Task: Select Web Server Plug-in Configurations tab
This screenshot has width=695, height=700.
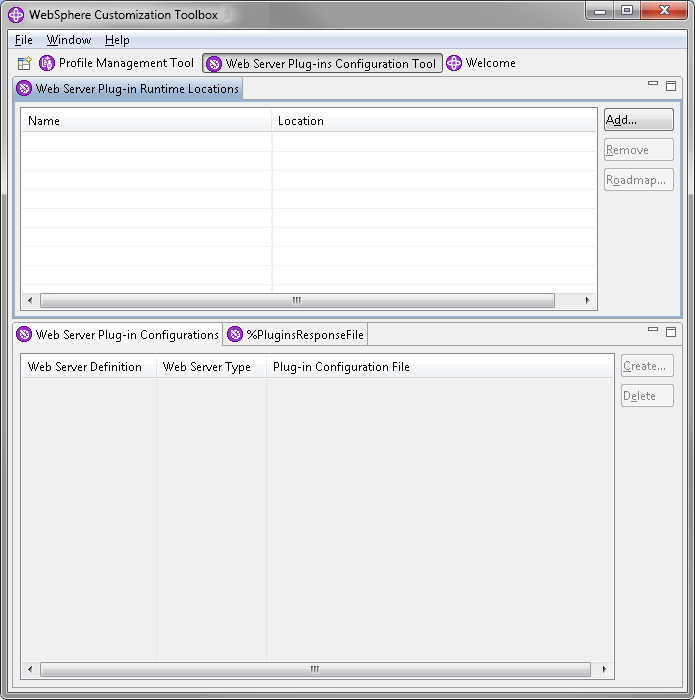Action: tap(118, 334)
